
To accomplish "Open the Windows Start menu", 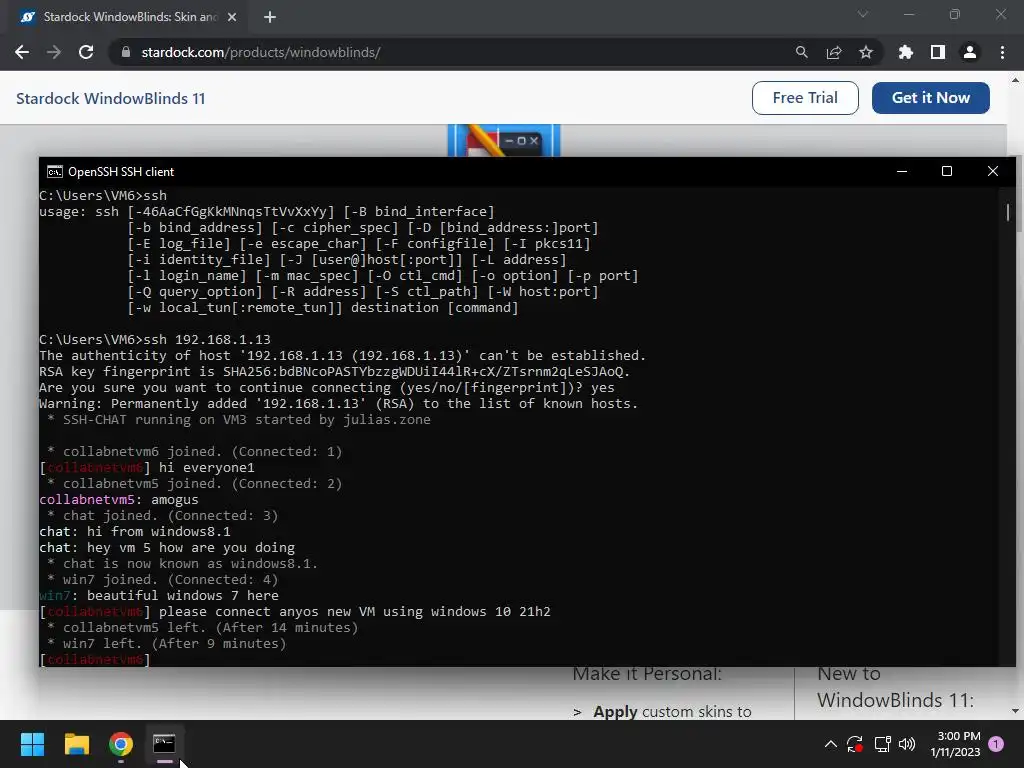I will click(32, 744).
